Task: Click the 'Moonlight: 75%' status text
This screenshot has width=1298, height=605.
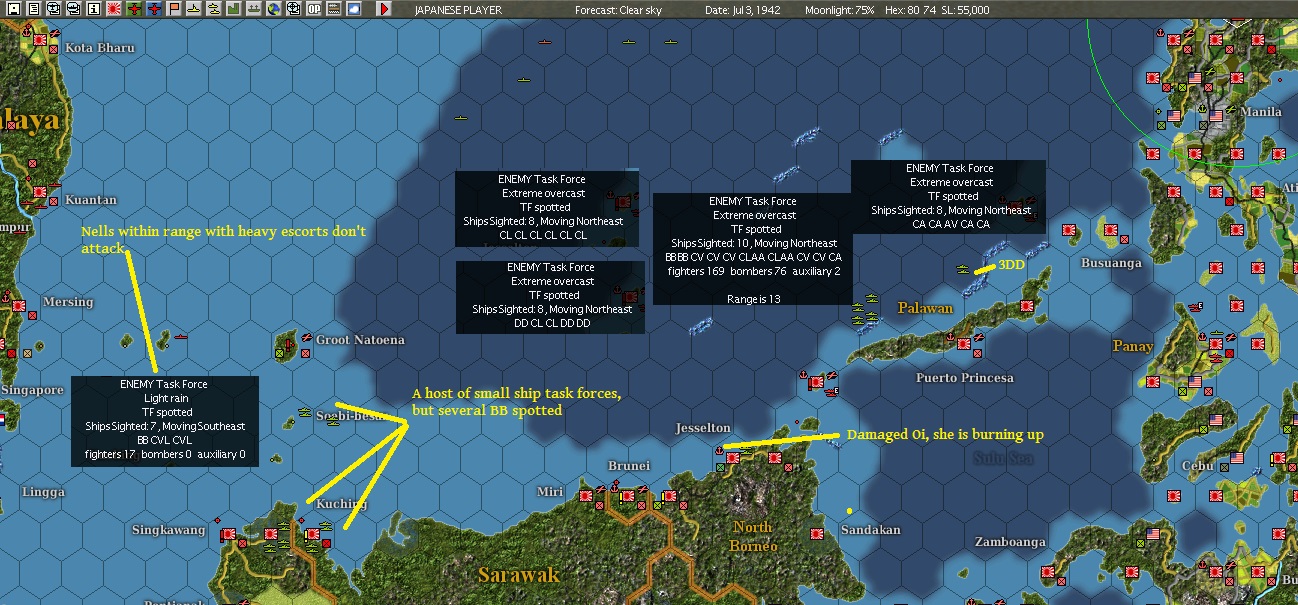Action: click(842, 10)
